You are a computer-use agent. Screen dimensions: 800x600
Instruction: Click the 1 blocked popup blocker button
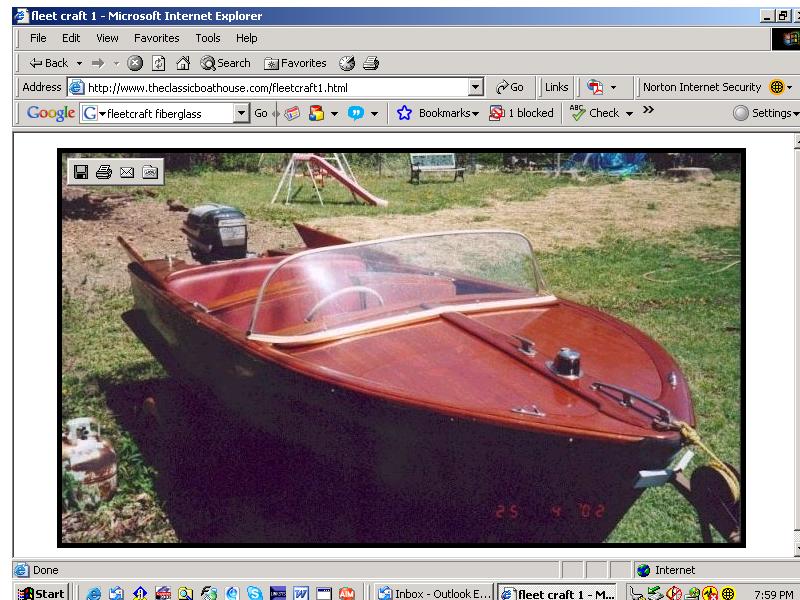pyautogui.click(x=521, y=113)
